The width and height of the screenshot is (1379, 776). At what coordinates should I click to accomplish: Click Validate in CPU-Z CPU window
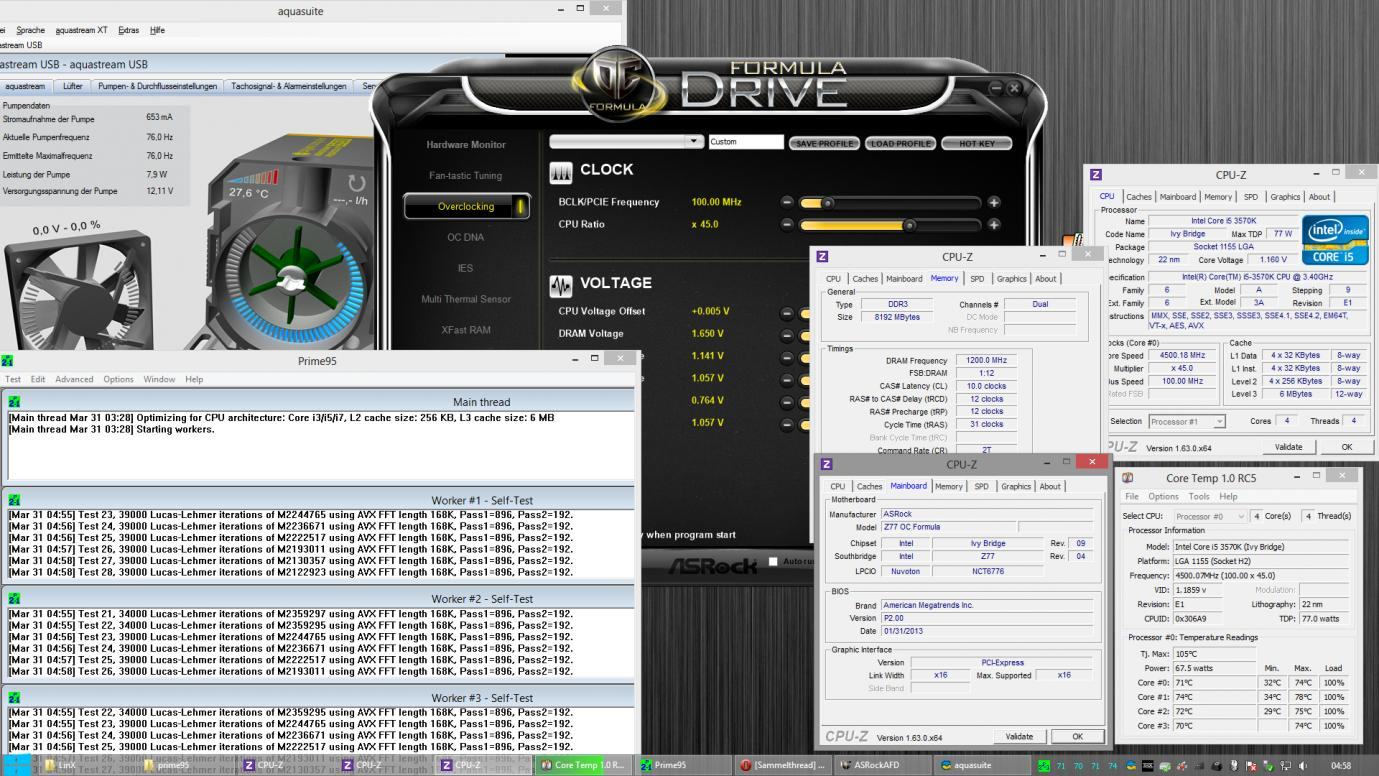click(x=1289, y=447)
